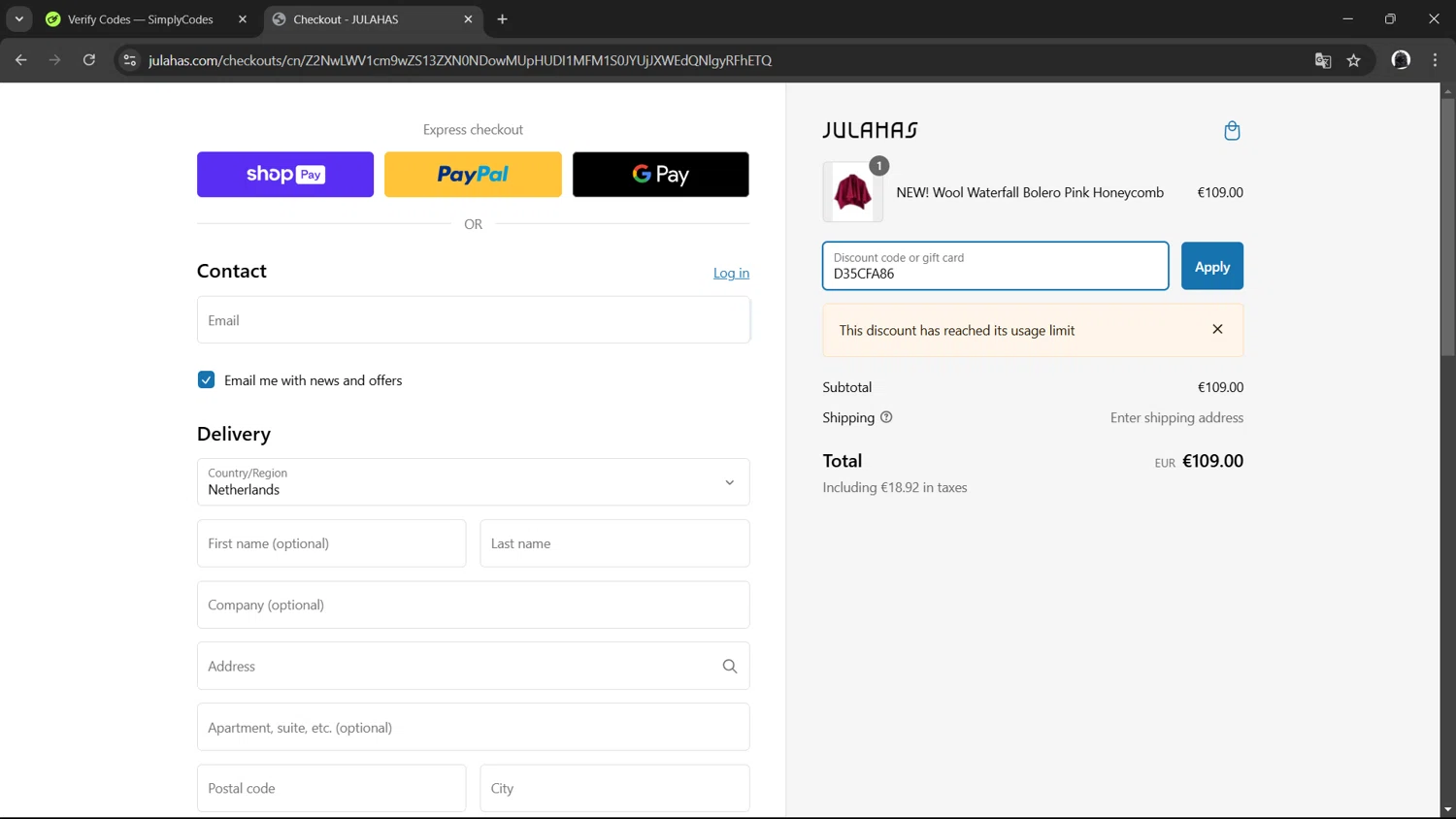Focus the Postal code field
This screenshot has height=819, width=1456.
click(332, 788)
